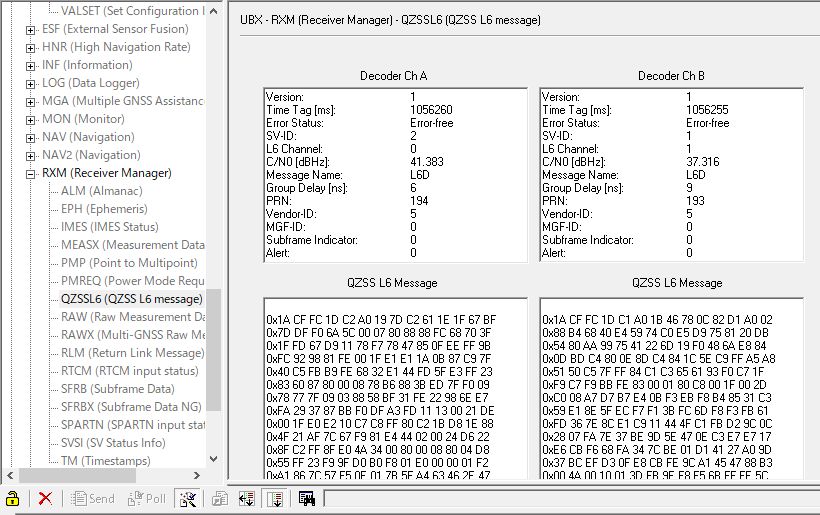Click the red X clear icon
The image size is (820, 515).
45,498
